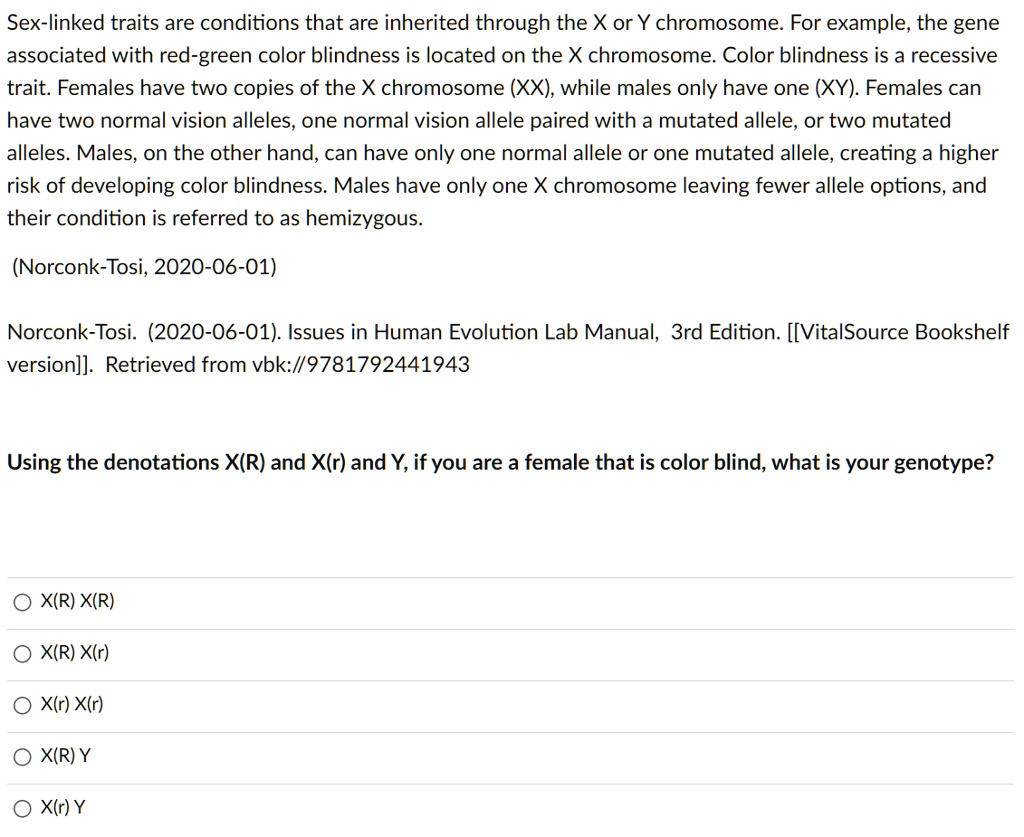Select the X(r) Y radio button
This screenshot has height=837, width=1024.
[x=22, y=808]
